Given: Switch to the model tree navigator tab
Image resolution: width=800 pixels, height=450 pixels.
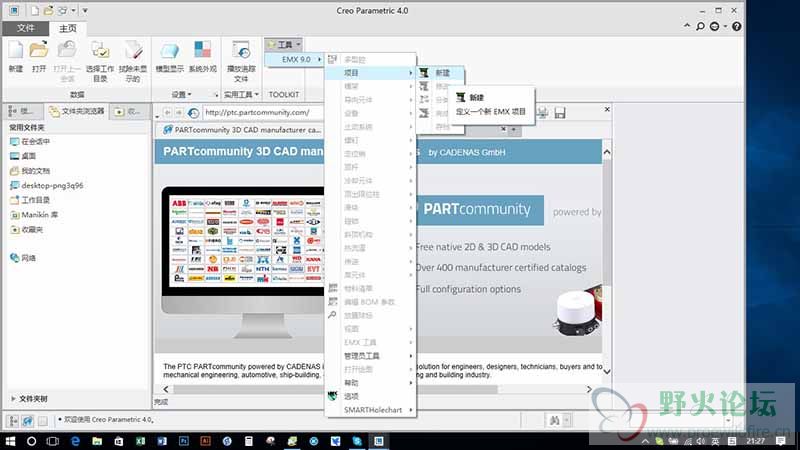Looking at the screenshot, I should [x=21, y=111].
